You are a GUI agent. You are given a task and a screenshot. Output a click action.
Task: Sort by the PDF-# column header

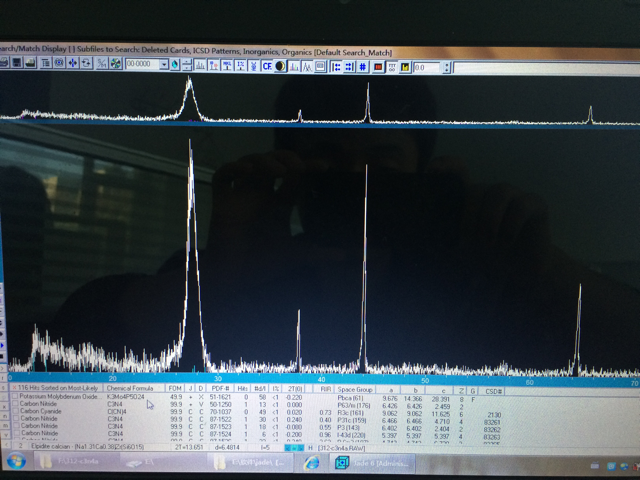220,389
